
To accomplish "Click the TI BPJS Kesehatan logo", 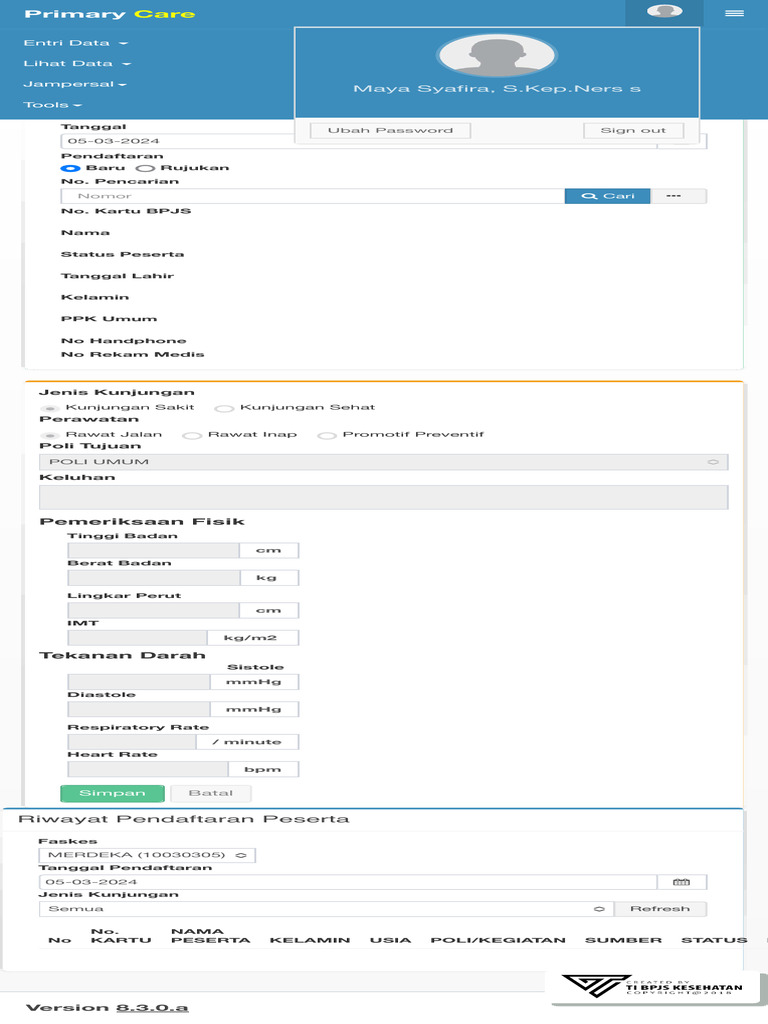I will [657, 986].
